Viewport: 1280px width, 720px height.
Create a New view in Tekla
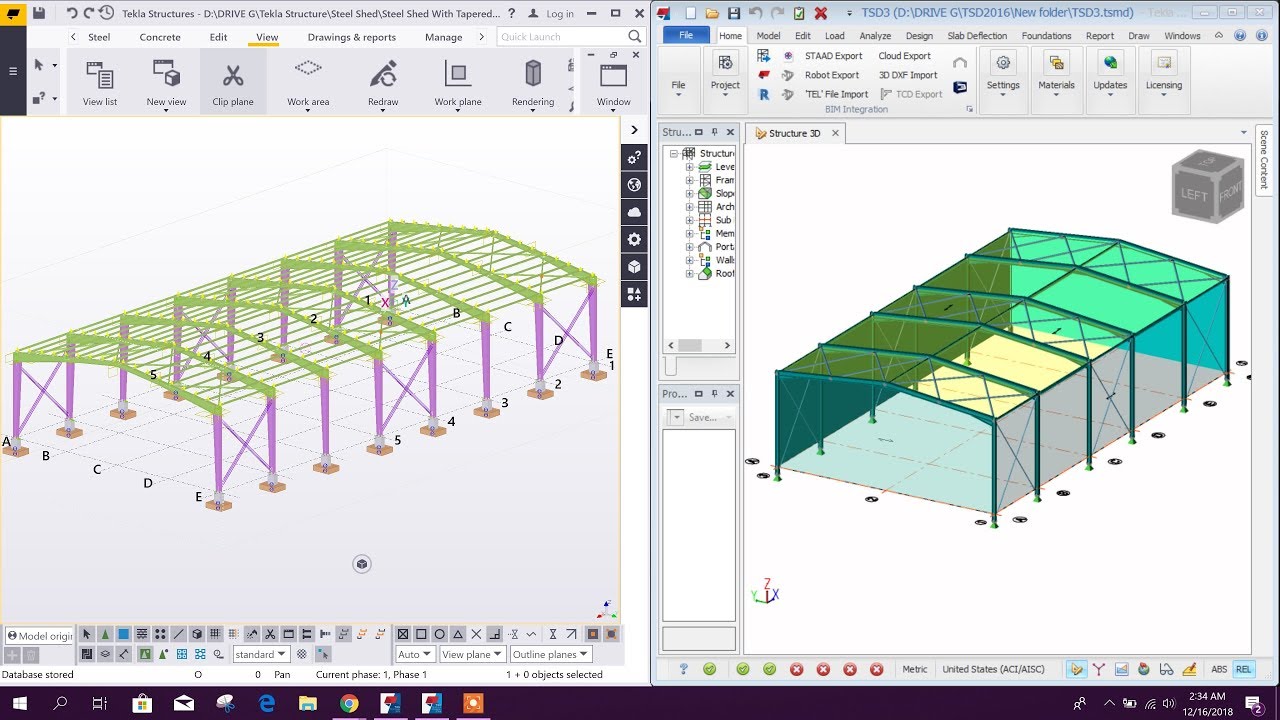(x=166, y=83)
